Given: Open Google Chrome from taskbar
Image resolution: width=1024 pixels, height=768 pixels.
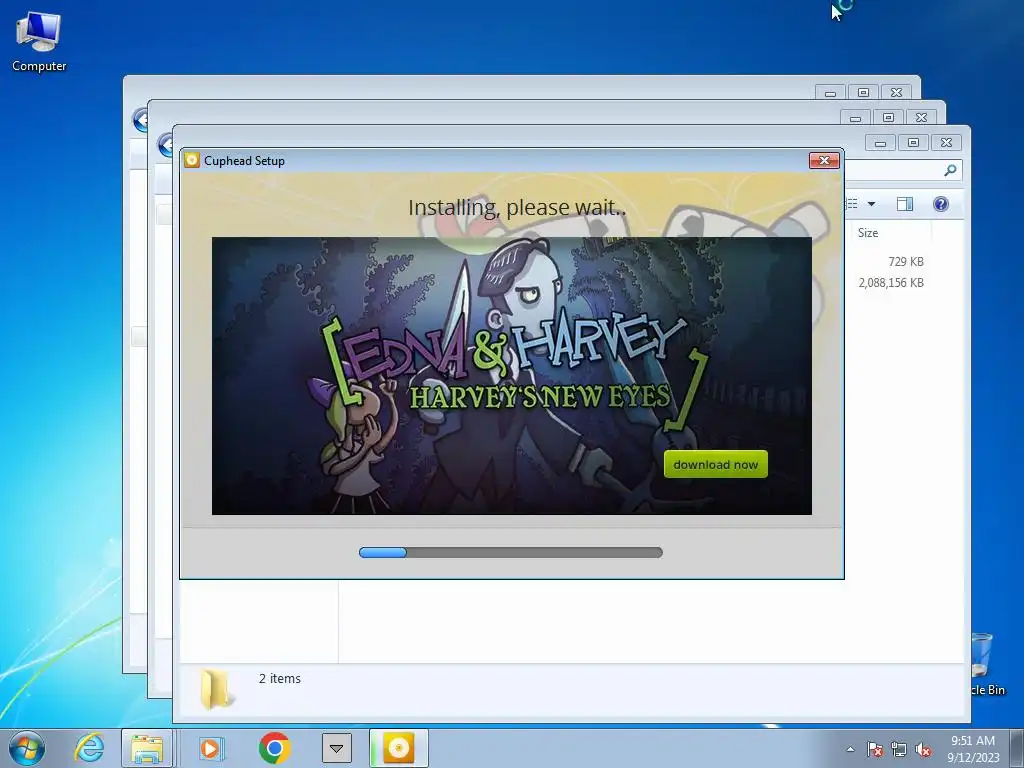Looking at the screenshot, I should (274, 748).
